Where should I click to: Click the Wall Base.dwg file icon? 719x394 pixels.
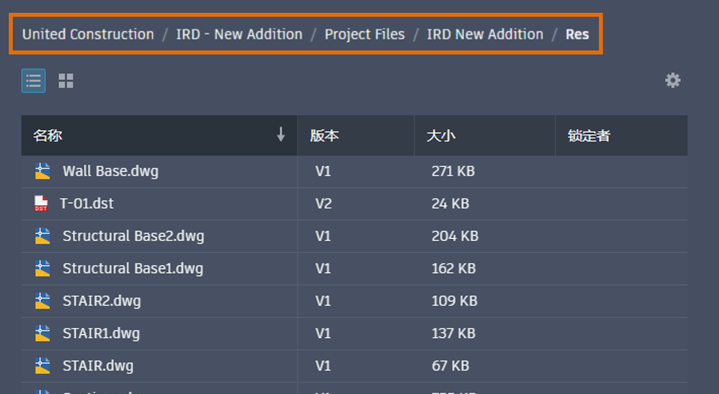tap(43, 171)
